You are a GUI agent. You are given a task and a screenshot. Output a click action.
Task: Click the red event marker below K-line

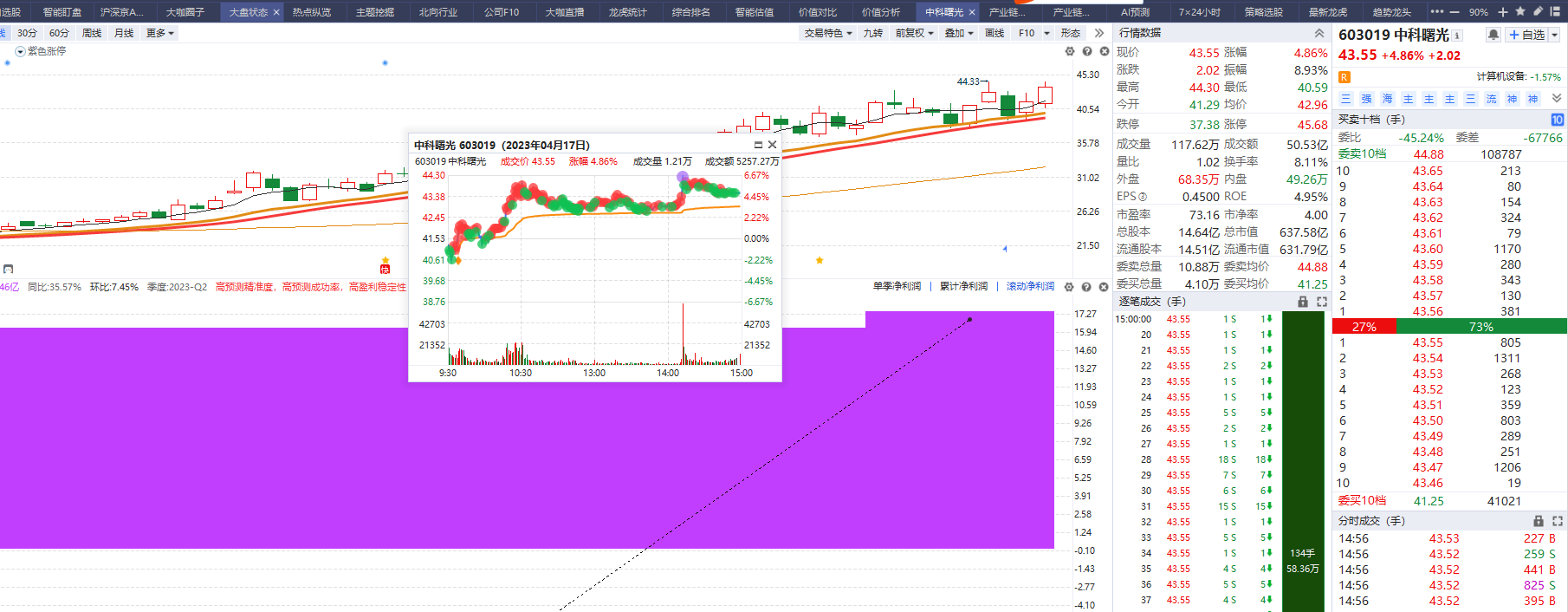coord(386,269)
